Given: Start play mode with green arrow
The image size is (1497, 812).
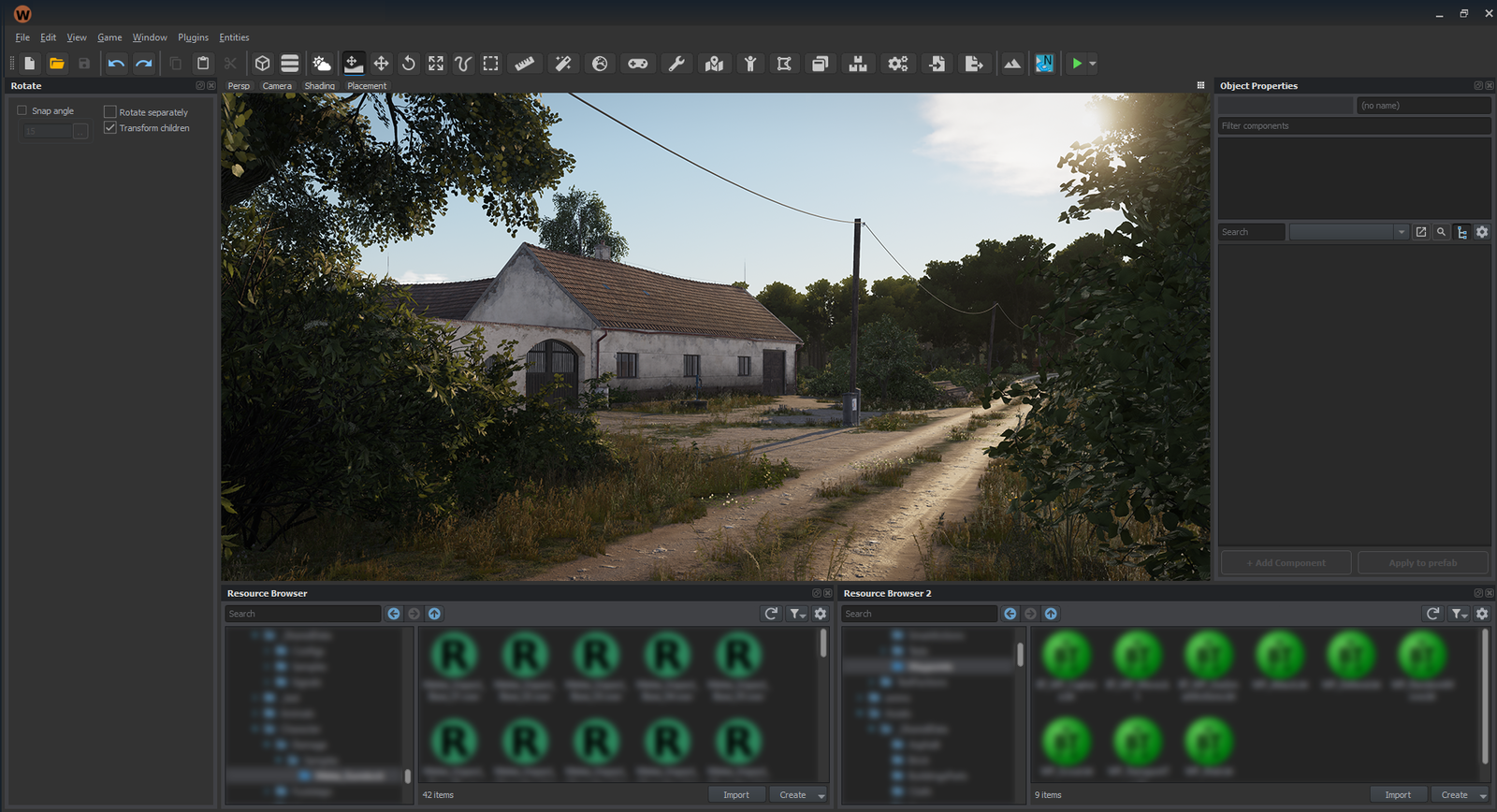Looking at the screenshot, I should pyautogui.click(x=1077, y=64).
